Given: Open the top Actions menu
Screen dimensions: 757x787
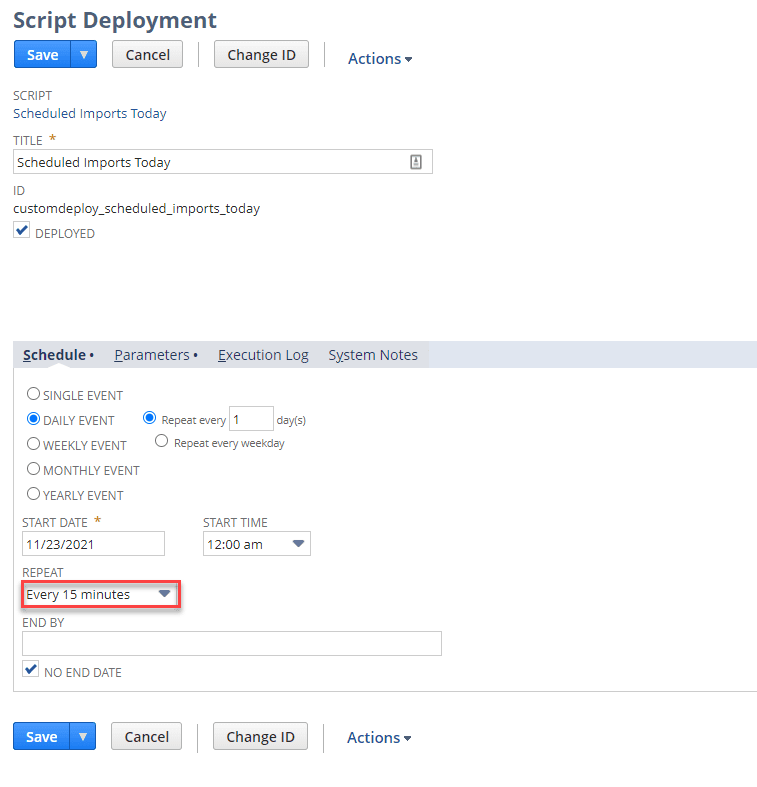Looking at the screenshot, I should (380, 59).
